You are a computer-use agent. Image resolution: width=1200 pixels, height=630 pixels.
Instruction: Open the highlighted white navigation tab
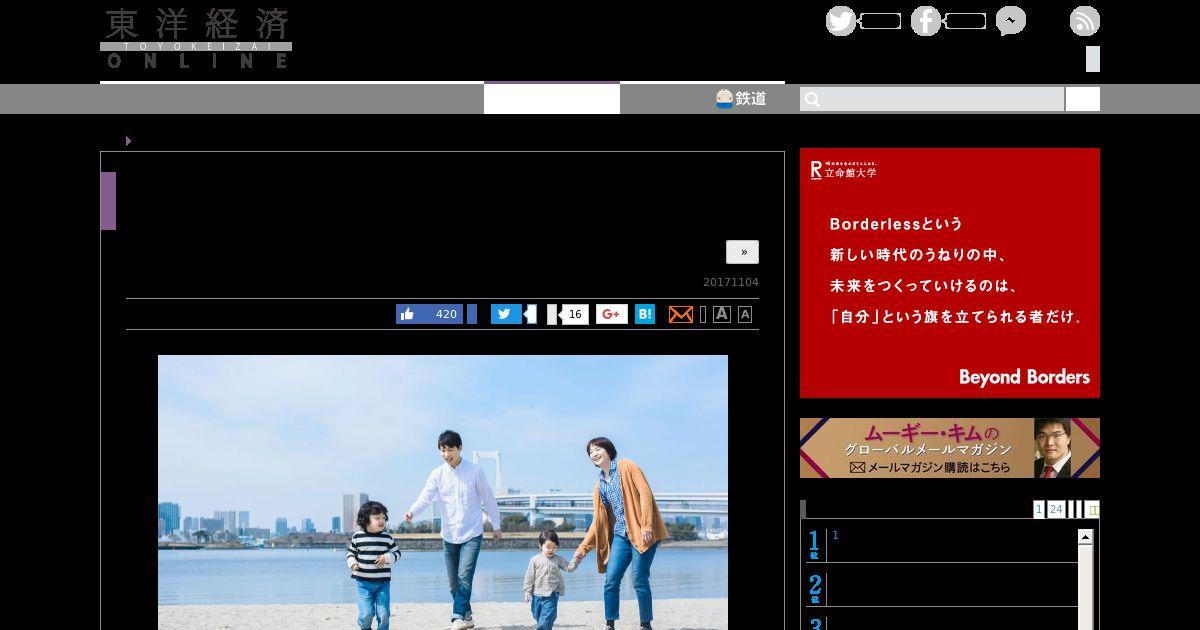tap(552, 98)
